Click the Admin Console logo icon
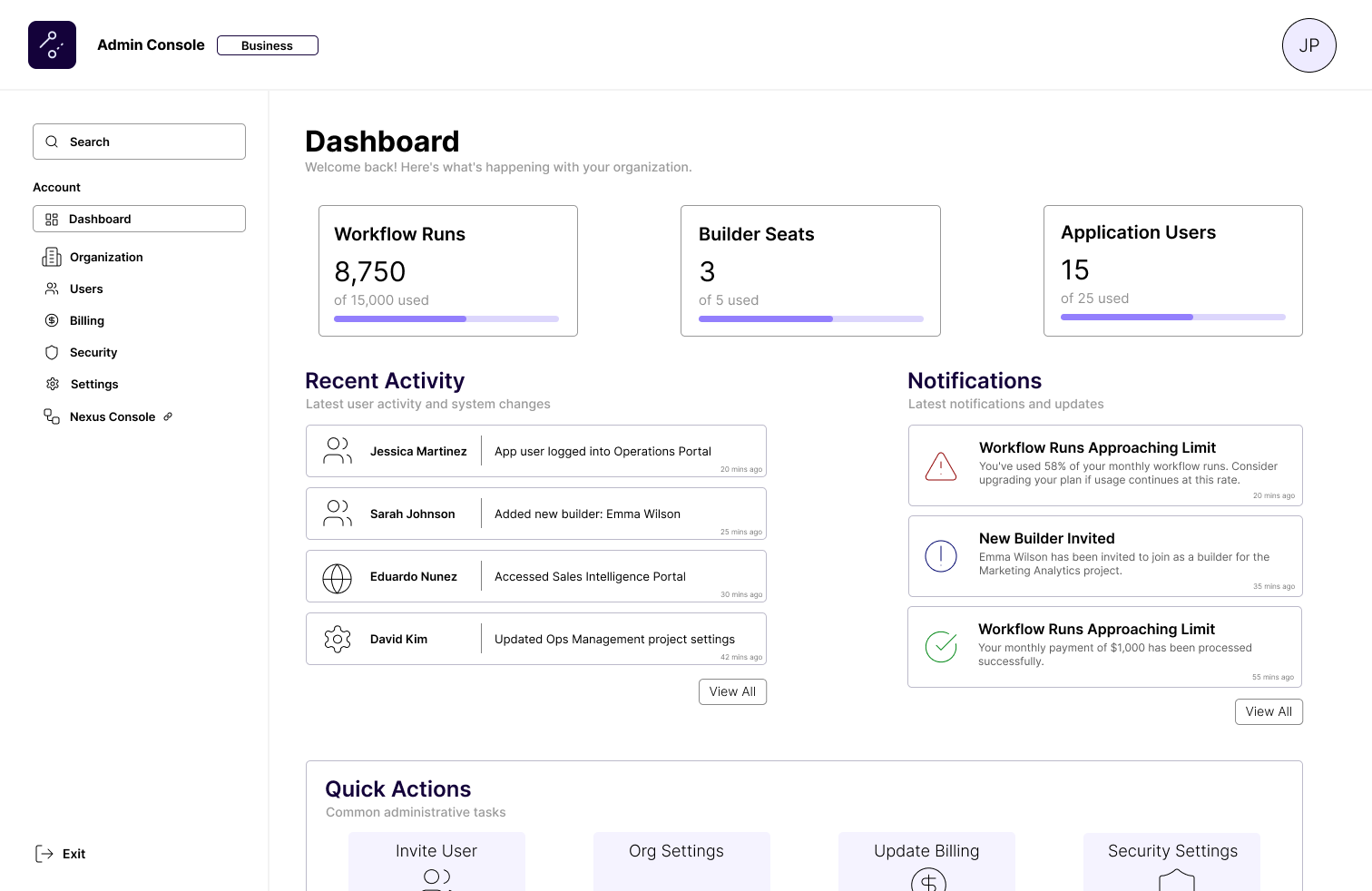This screenshot has height=891, width=1372. point(52,45)
